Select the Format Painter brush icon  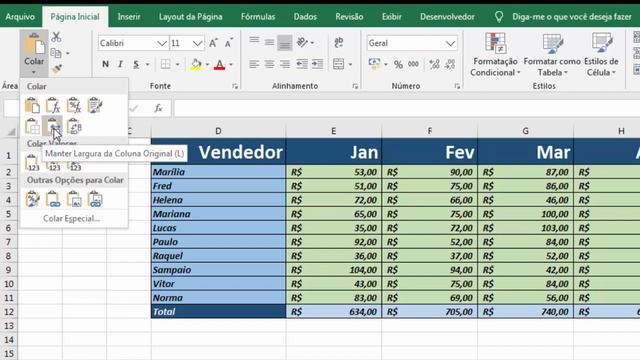56,69
